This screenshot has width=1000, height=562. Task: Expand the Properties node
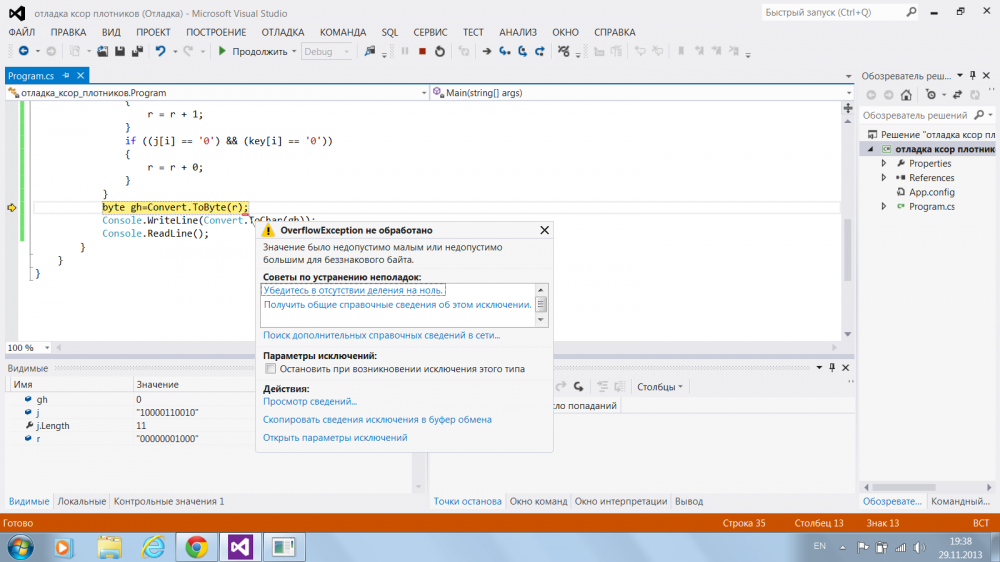click(884, 163)
